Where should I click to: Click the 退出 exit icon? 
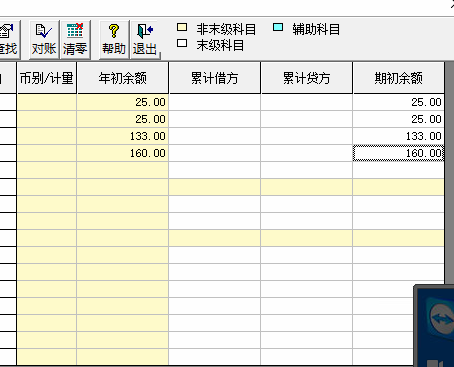tap(145, 40)
